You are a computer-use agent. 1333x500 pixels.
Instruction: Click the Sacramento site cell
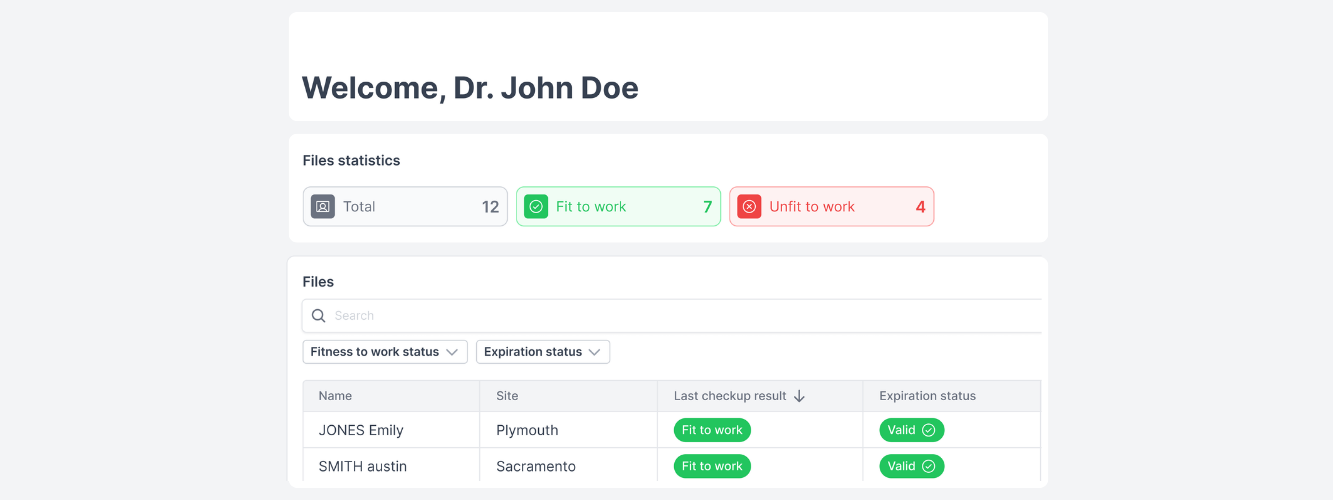tap(535, 466)
